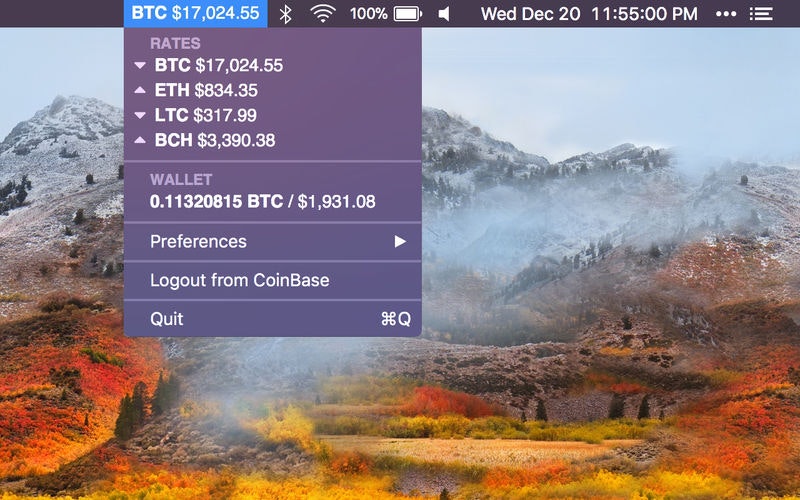The height and width of the screenshot is (500, 800).
Task: Click the wallet balance 0.11320815 BTC
Action: point(216,202)
